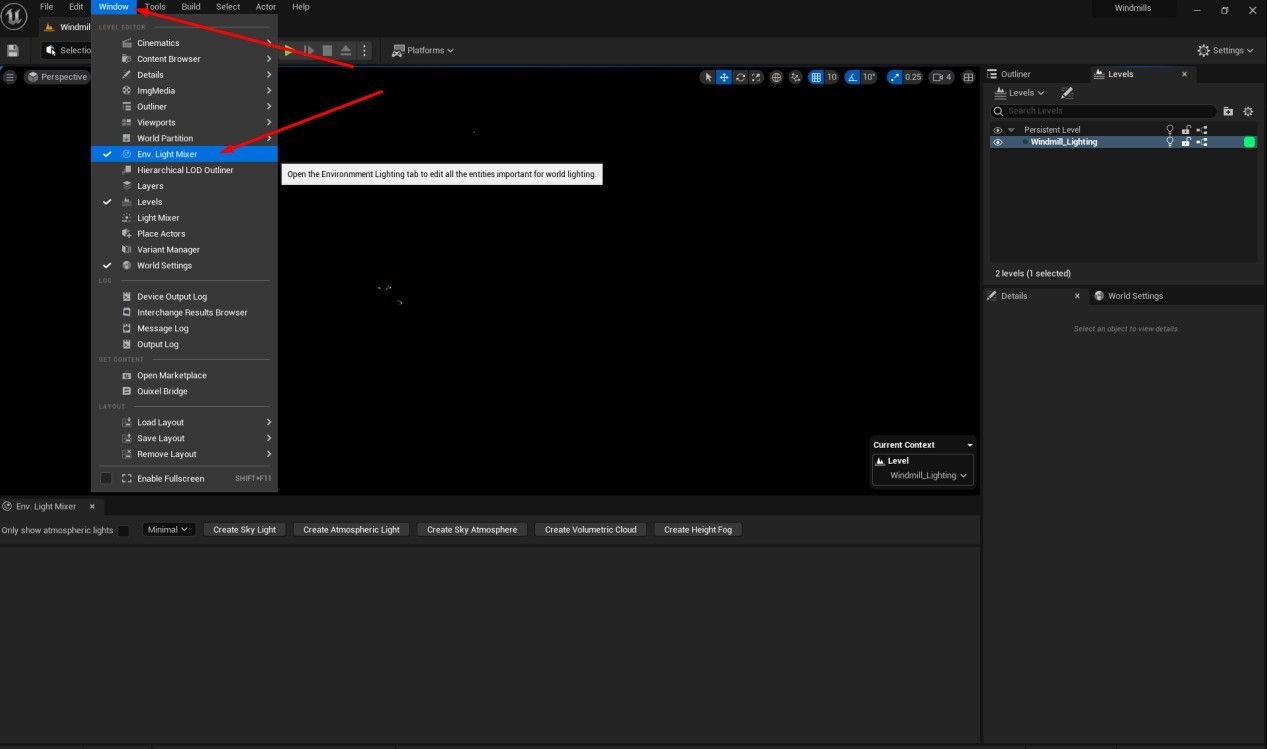Image resolution: width=1267 pixels, height=749 pixels.
Task: Click the add folder icon in Levels panel
Action: point(1228,111)
